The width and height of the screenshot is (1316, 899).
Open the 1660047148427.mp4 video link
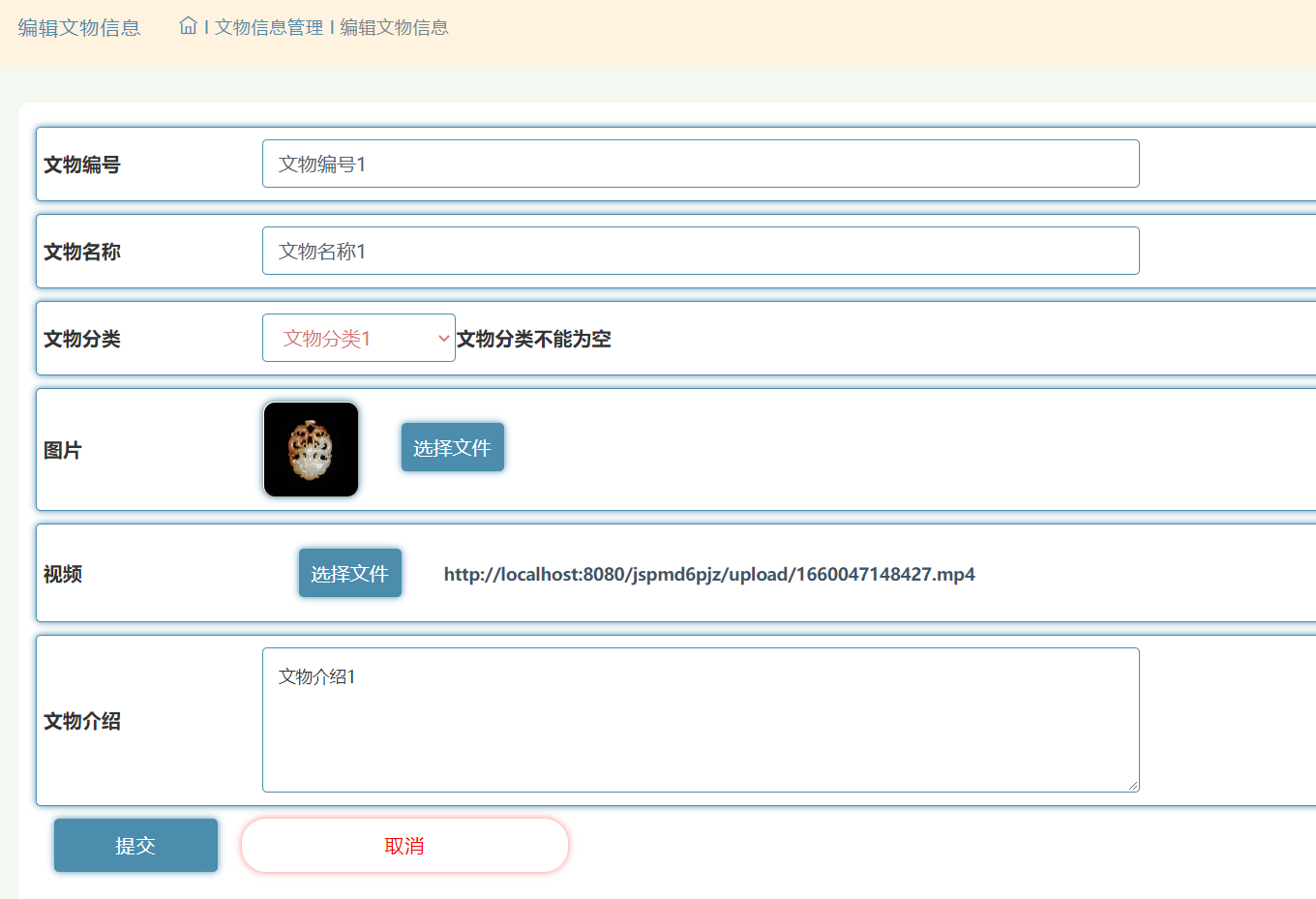(x=708, y=573)
